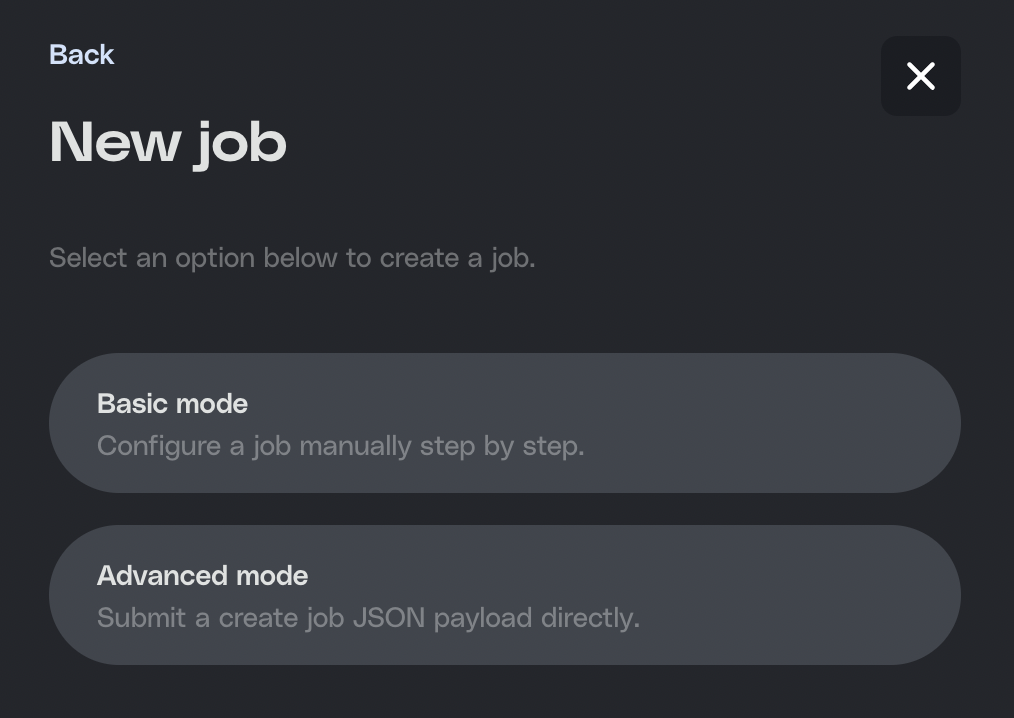Image resolution: width=1014 pixels, height=718 pixels.
Task: Select Basic mode option
Action: click(504, 423)
